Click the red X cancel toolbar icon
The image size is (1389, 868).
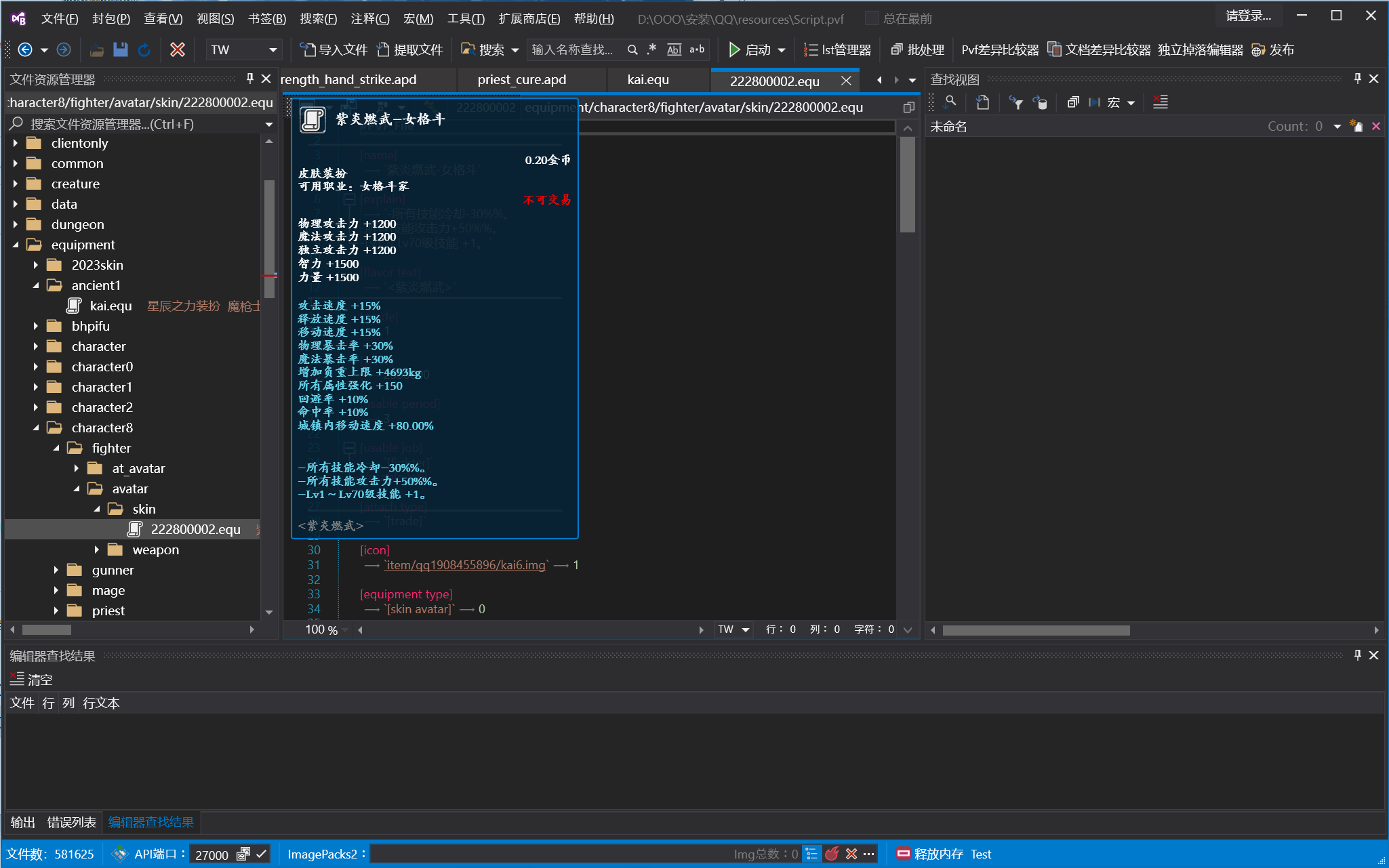pyautogui.click(x=178, y=49)
